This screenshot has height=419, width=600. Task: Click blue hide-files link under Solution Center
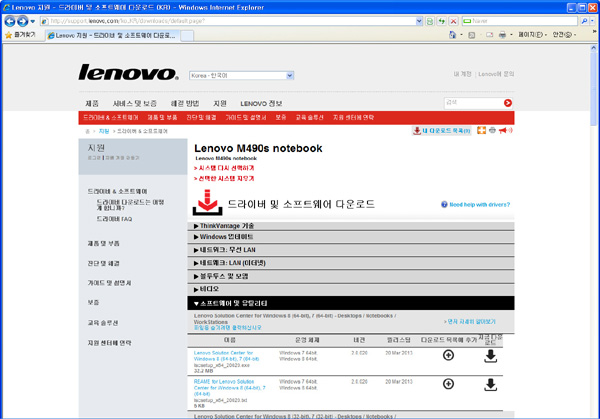coord(228,328)
